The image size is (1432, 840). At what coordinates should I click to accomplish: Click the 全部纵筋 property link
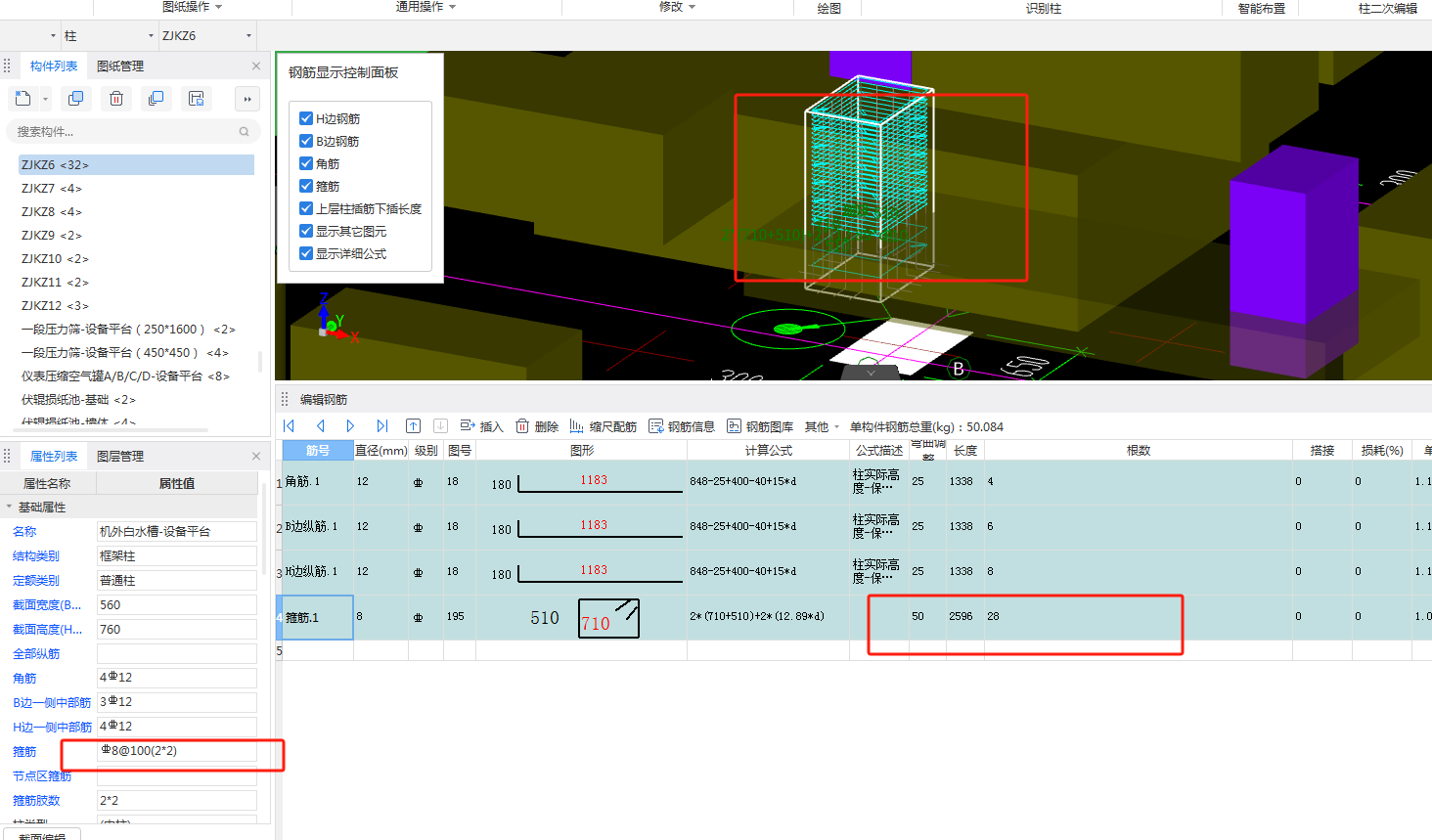[x=36, y=653]
